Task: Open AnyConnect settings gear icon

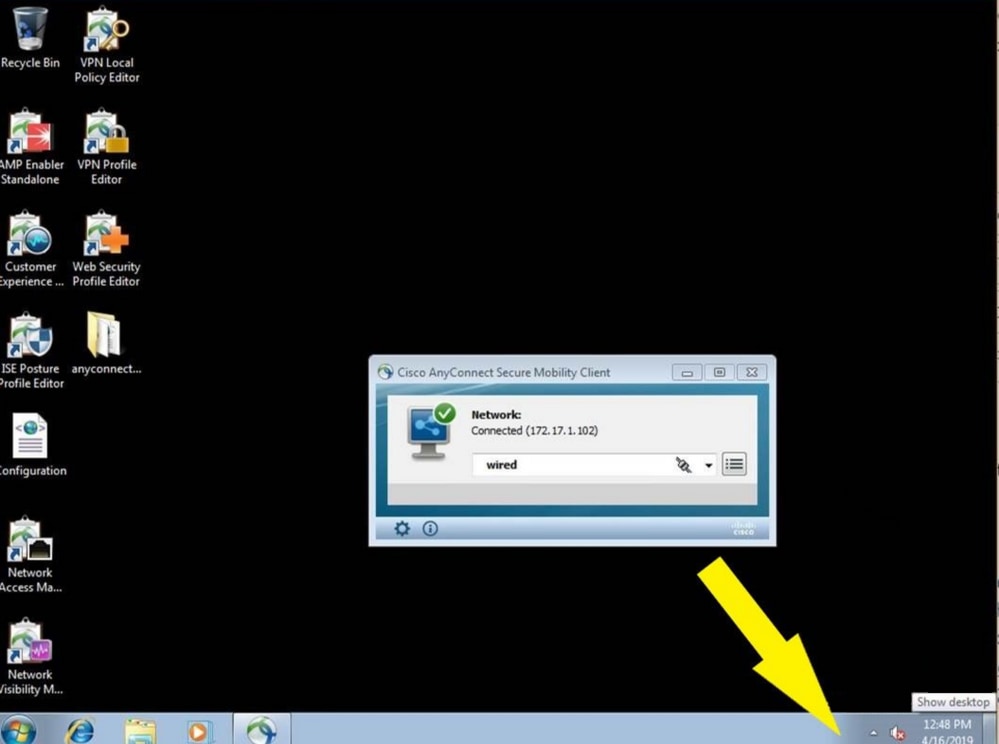Action: pyautogui.click(x=402, y=528)
